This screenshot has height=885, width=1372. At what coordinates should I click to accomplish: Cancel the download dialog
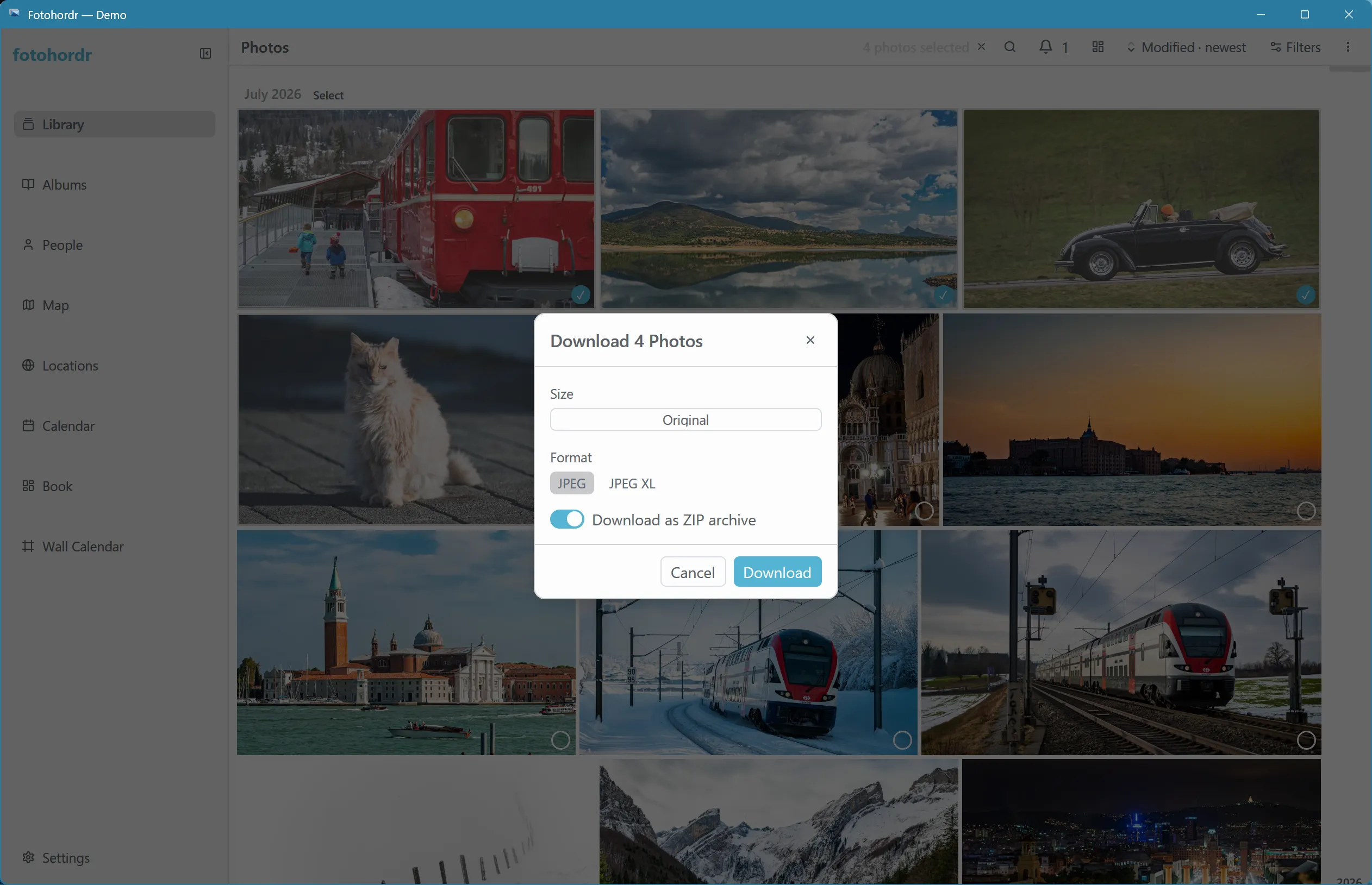693,572
